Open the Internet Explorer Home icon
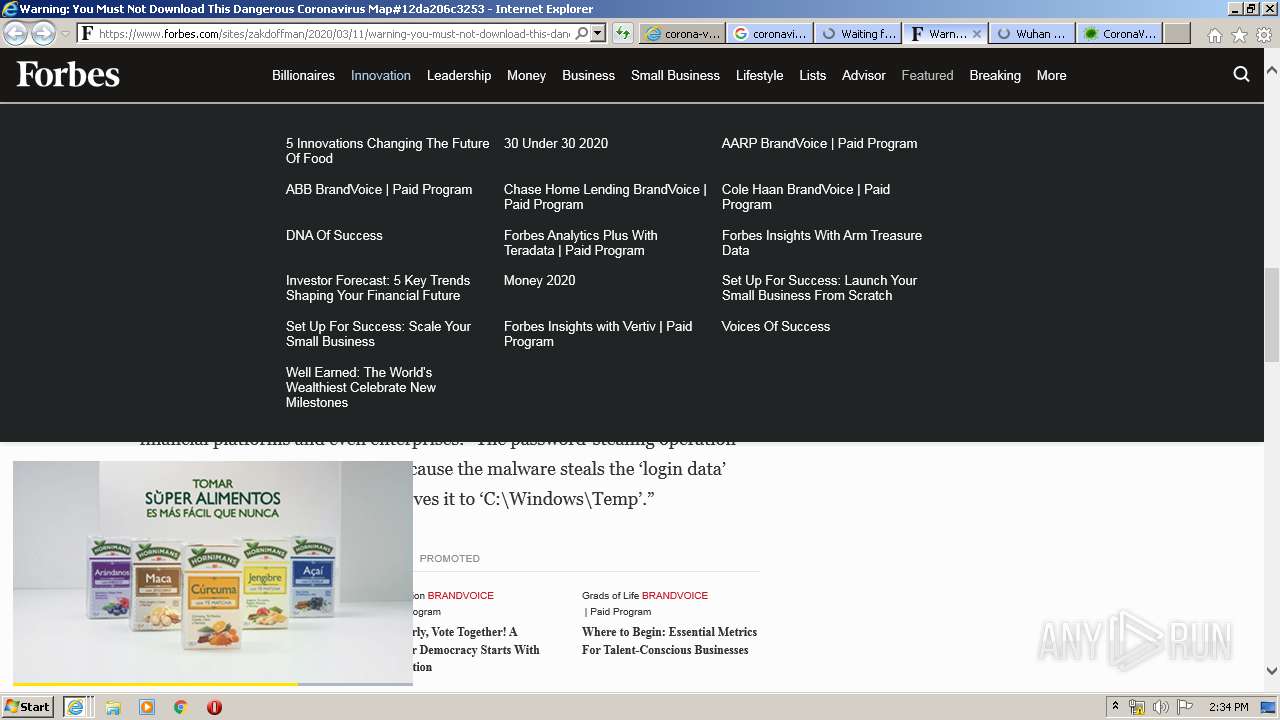This screenshot has width=1280, height=720. tap(1214, 35)
